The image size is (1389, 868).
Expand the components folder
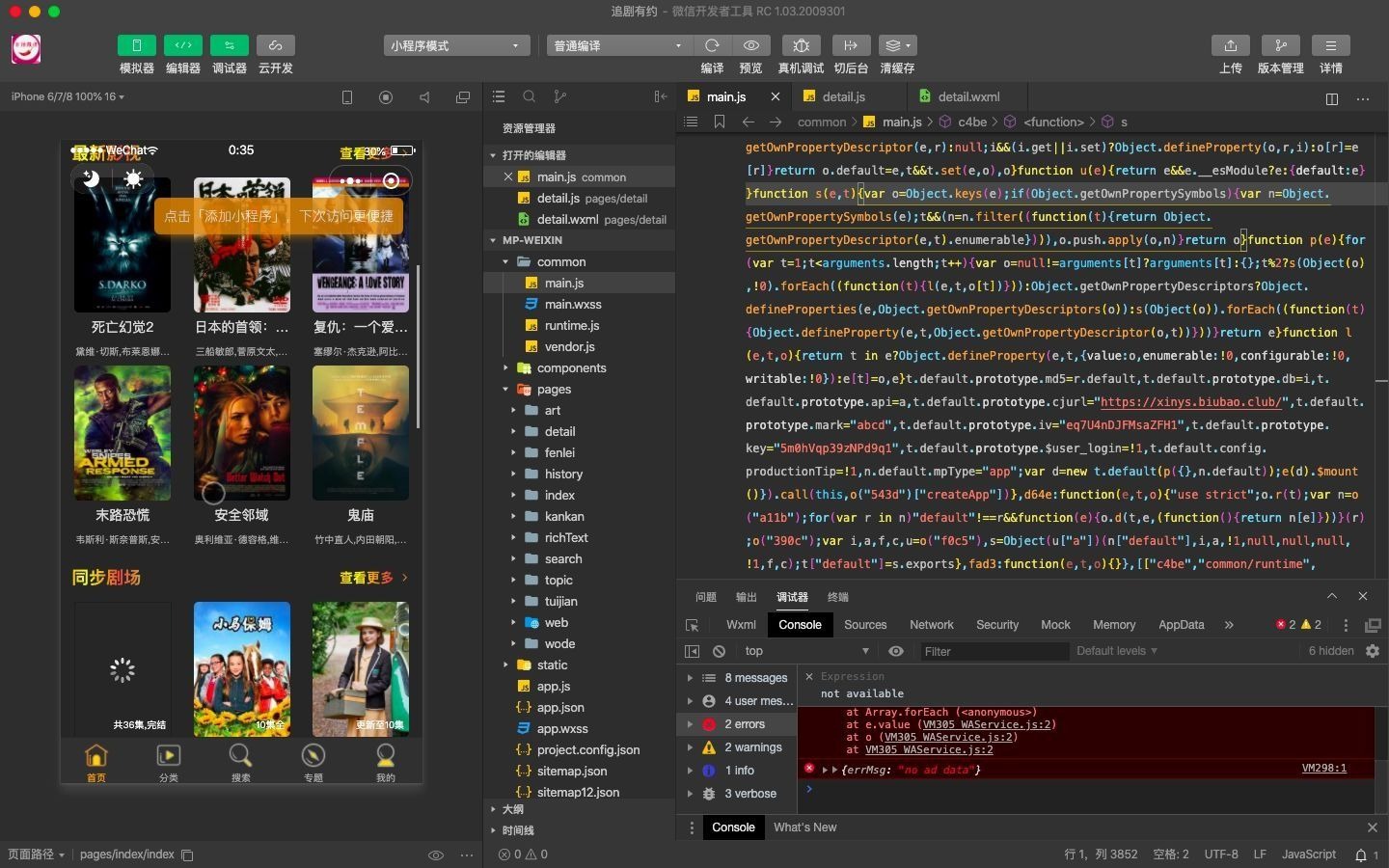click(579, 367)
